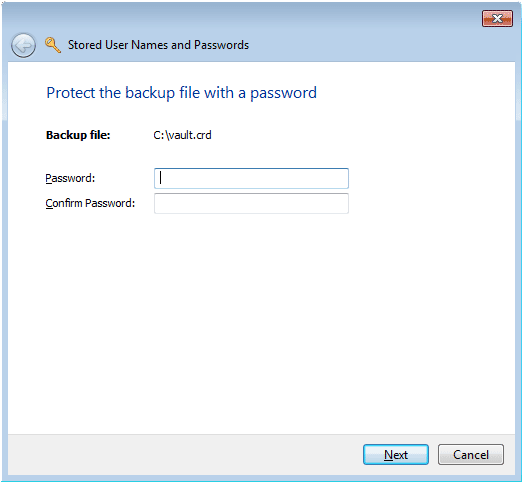Viewport: 523px width, 482px height.
Task: Click the "Stored User Names and Passwords" title
Action: (x=158, y=45)
